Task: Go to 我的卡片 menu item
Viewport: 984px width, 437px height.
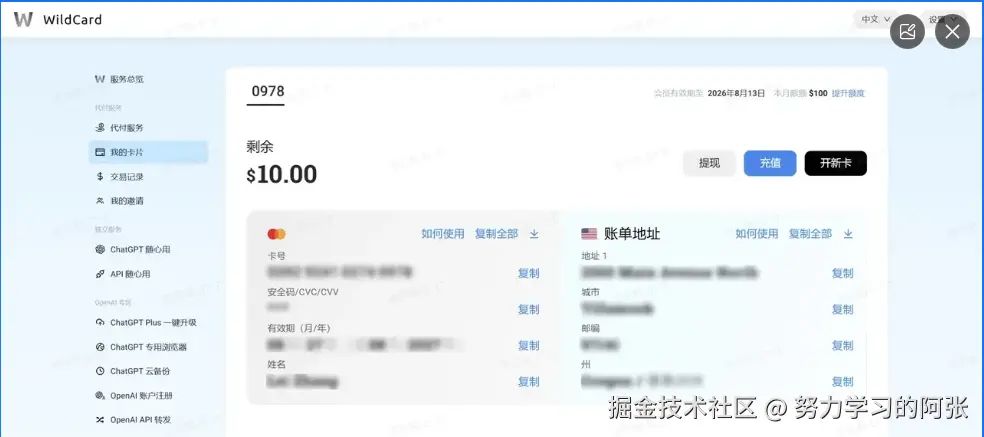Action: point(148,153)
